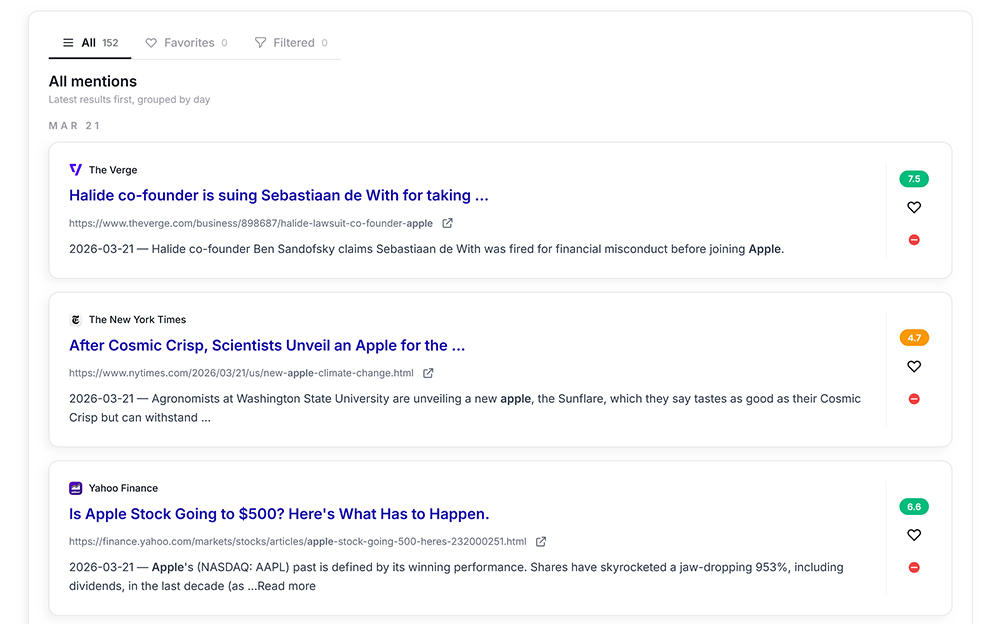Image resolution: width=1000 pixels, height=624 pixels.
Task: Favorite the Cosmic Crisp apple article
Action: point(914,366)
